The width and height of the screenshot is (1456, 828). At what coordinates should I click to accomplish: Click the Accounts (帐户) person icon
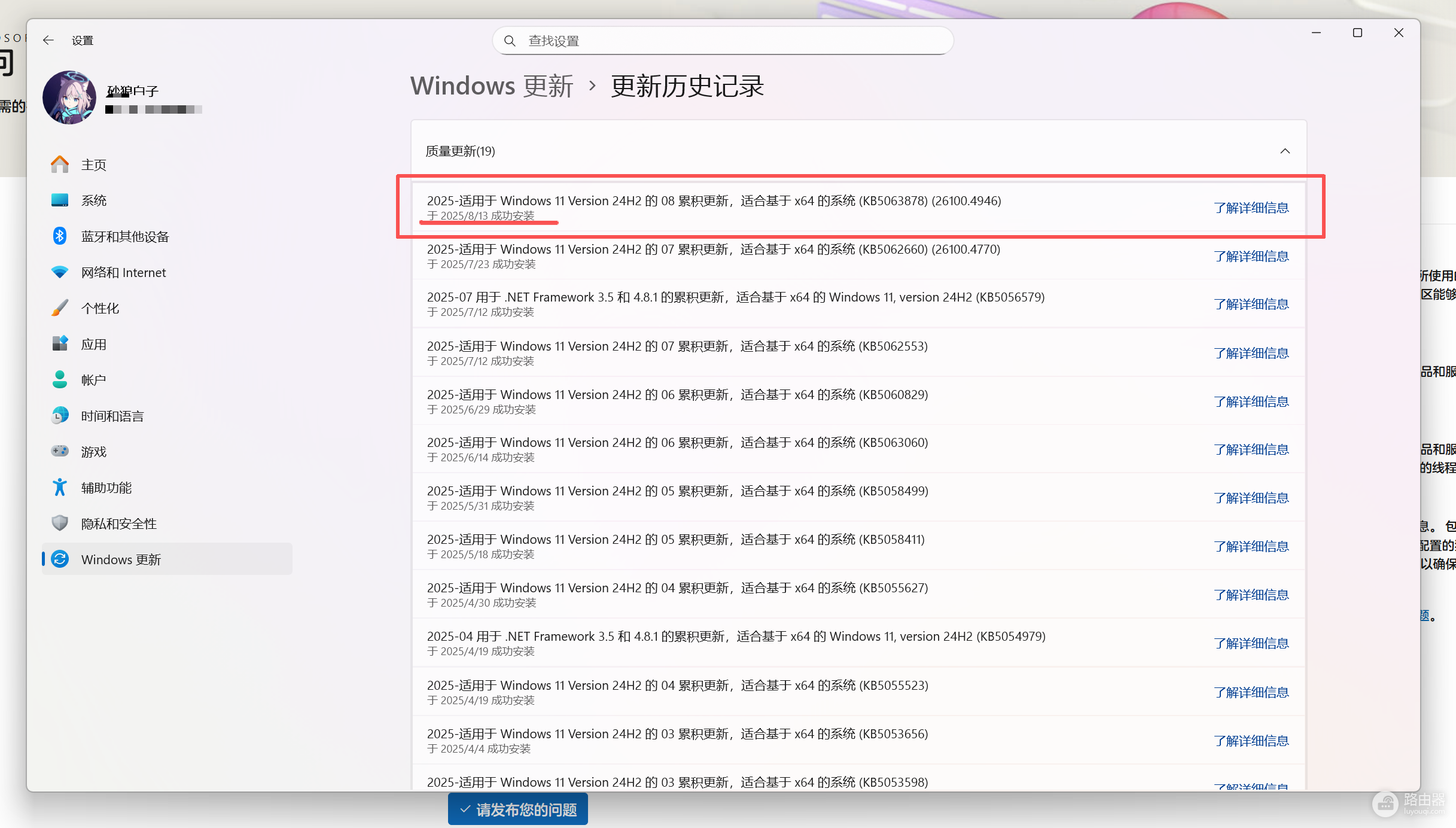pyautogui.click(x=60, y=380)
